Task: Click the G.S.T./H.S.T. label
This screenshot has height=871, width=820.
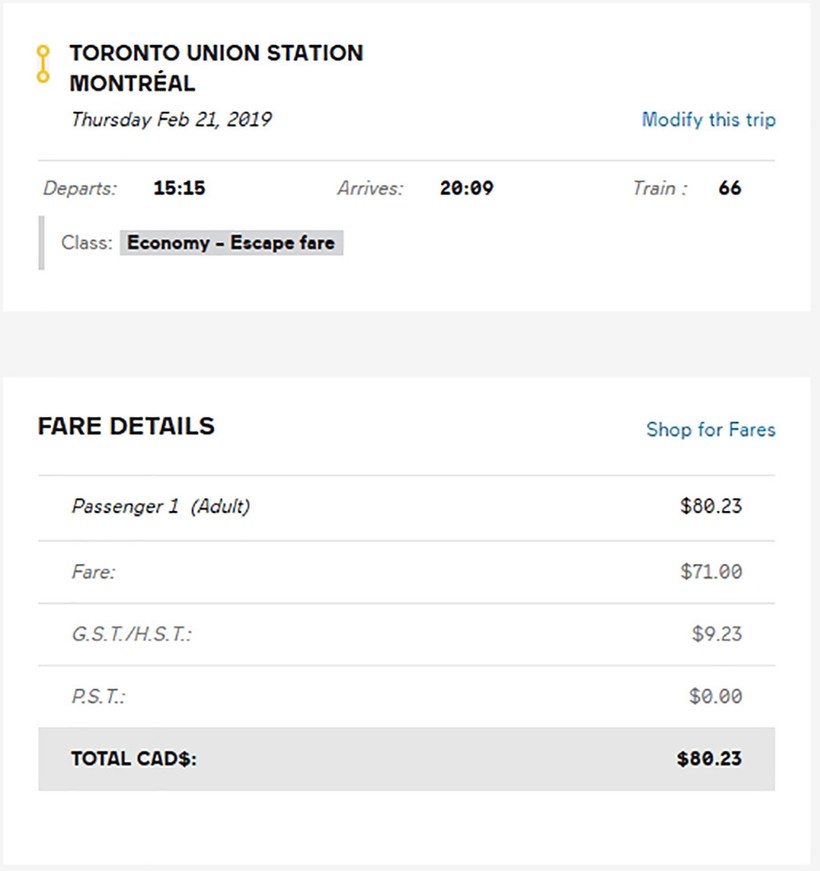Action: click(132, 634)
